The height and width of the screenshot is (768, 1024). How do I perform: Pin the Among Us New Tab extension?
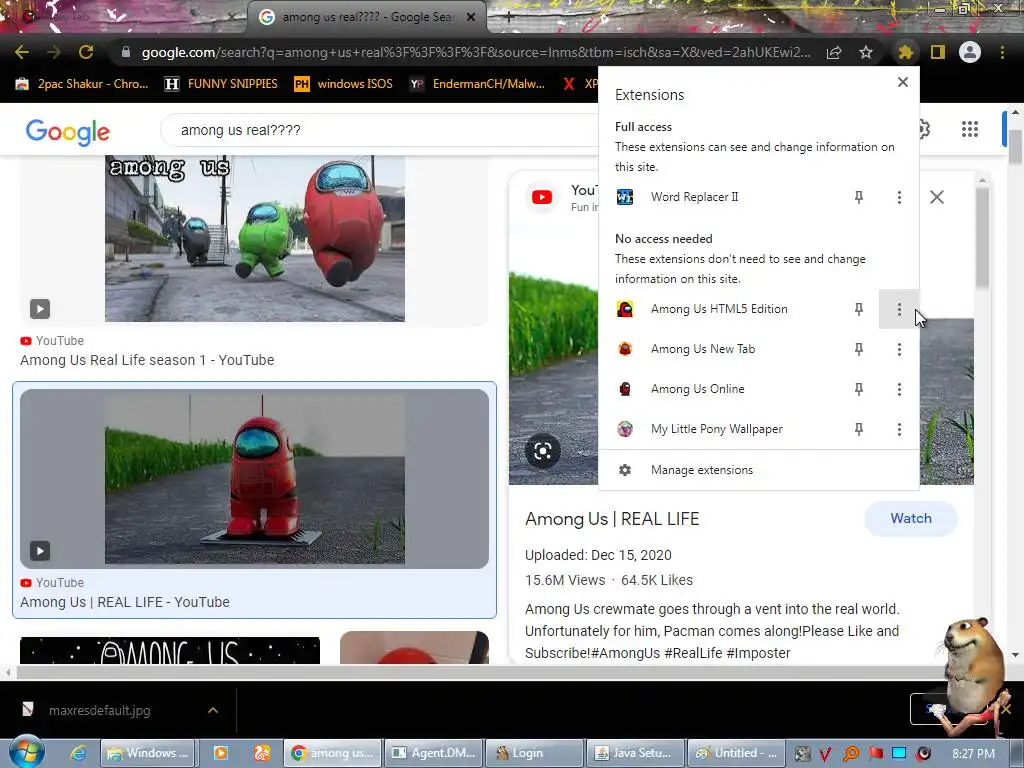coord(859,349)
